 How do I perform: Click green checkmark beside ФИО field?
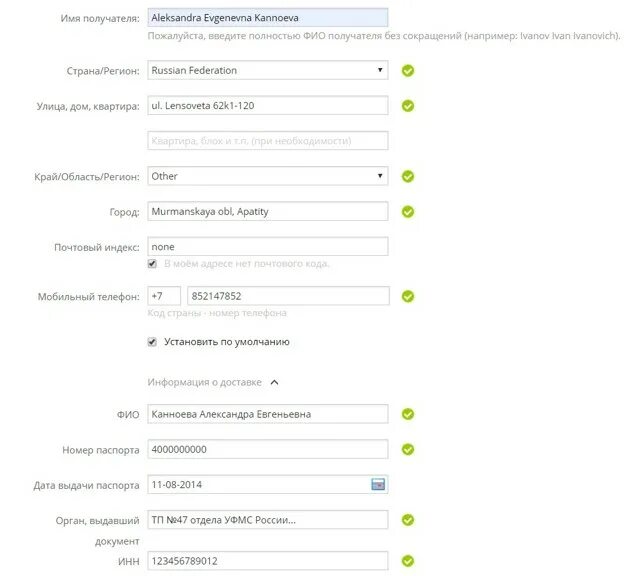click(x=408, y=414)
